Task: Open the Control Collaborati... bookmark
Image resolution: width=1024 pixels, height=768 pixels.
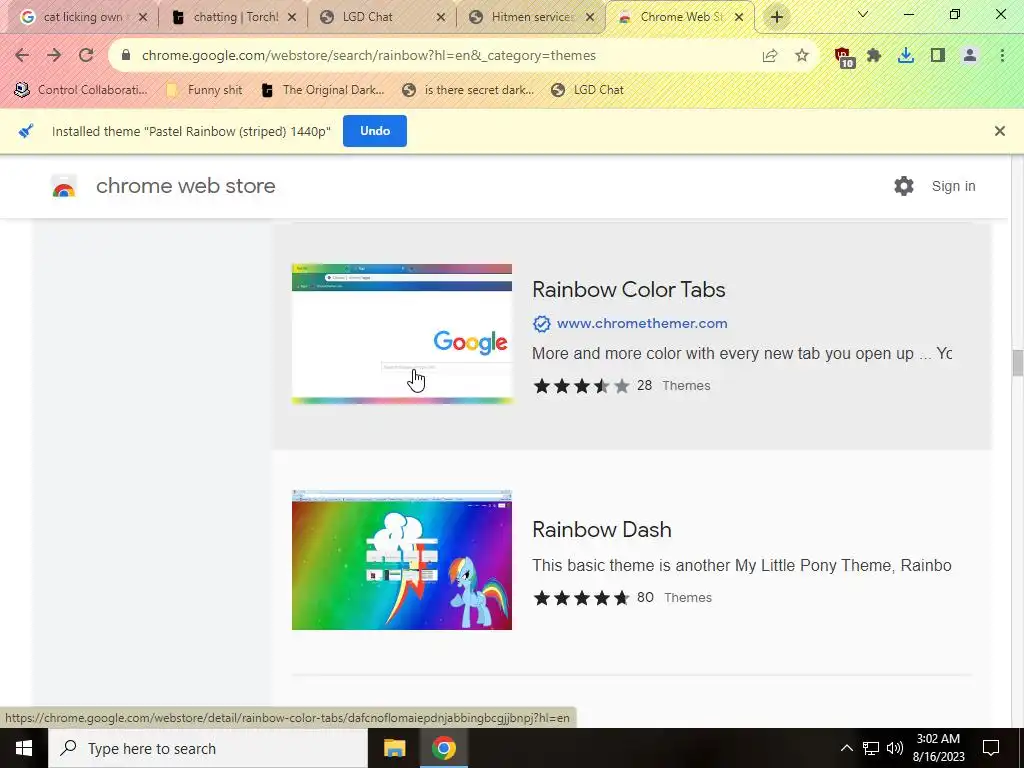Action: click(x=82, y=90)
